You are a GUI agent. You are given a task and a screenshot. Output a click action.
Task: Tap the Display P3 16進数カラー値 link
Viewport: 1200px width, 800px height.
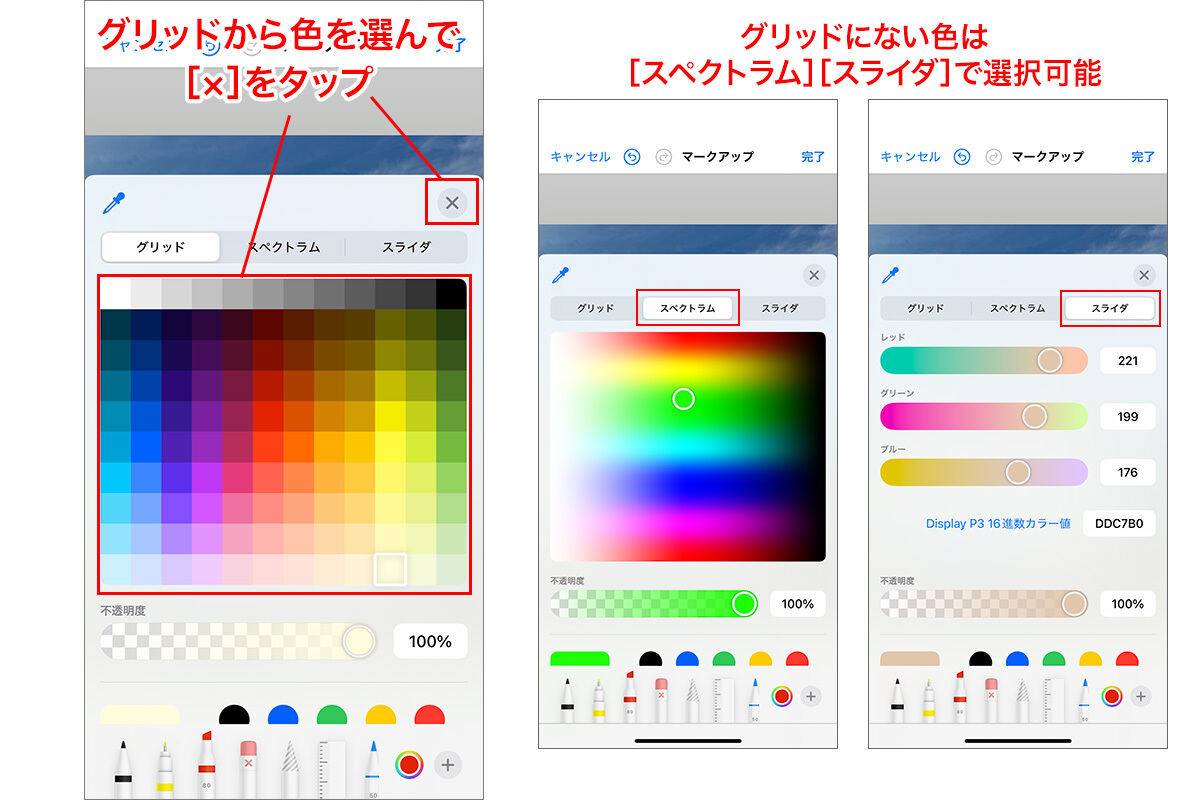point(998,523)
